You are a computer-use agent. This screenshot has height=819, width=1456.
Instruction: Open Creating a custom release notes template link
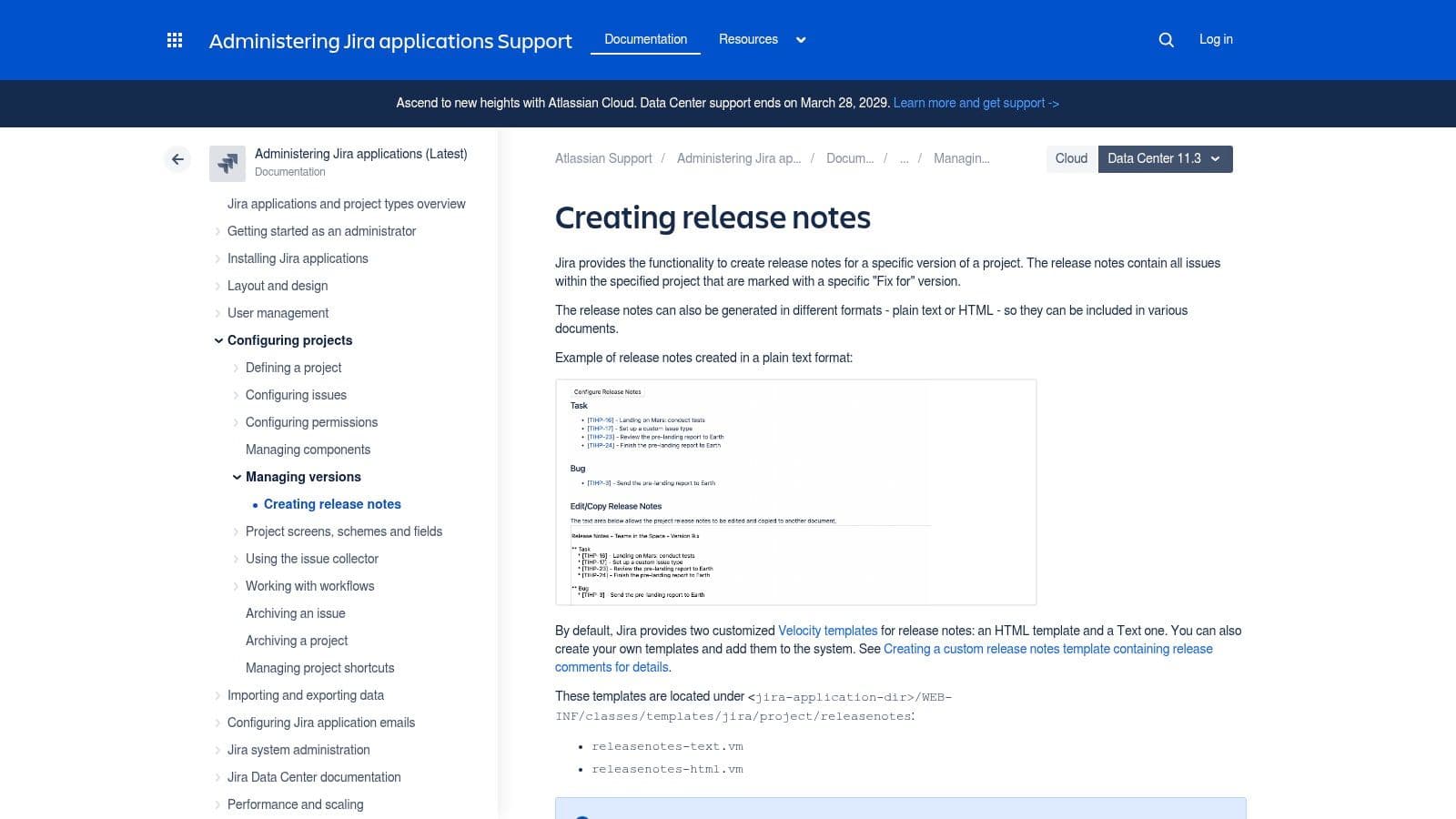pyautogui.click(x=884, y=658)
